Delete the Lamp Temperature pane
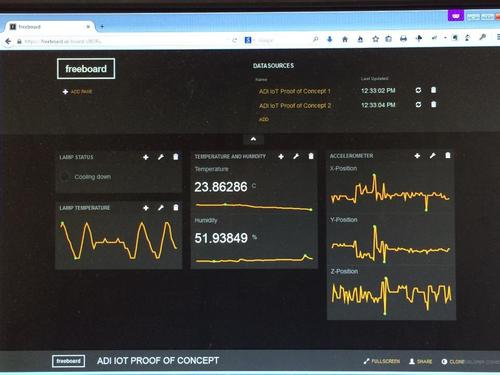 coord(176,208)
